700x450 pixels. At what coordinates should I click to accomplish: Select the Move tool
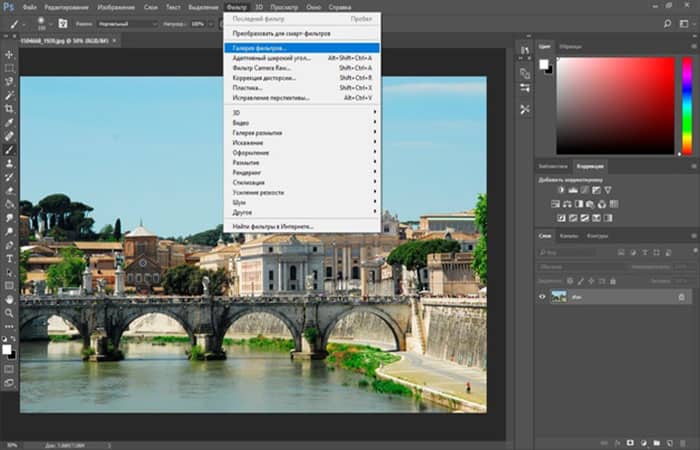click(9, 54)
